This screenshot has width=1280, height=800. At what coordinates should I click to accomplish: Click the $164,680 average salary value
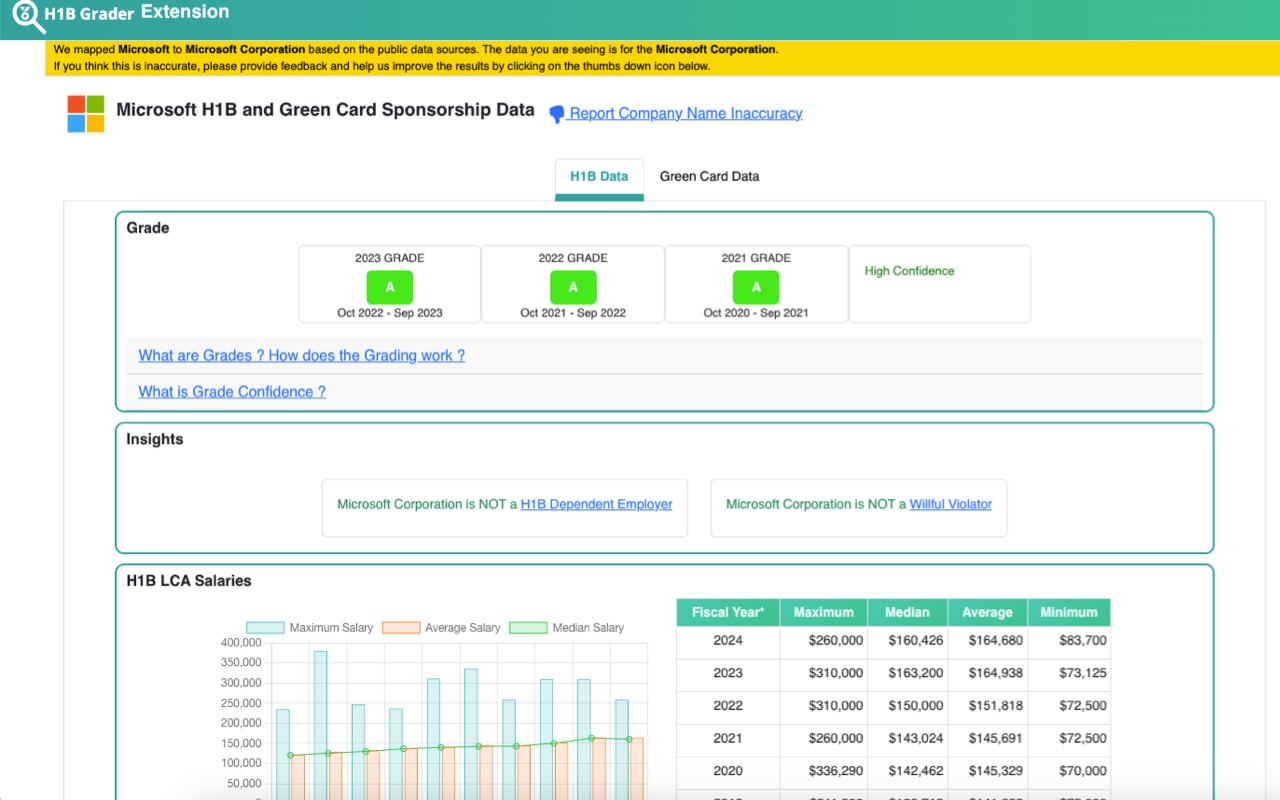point(995,641)
